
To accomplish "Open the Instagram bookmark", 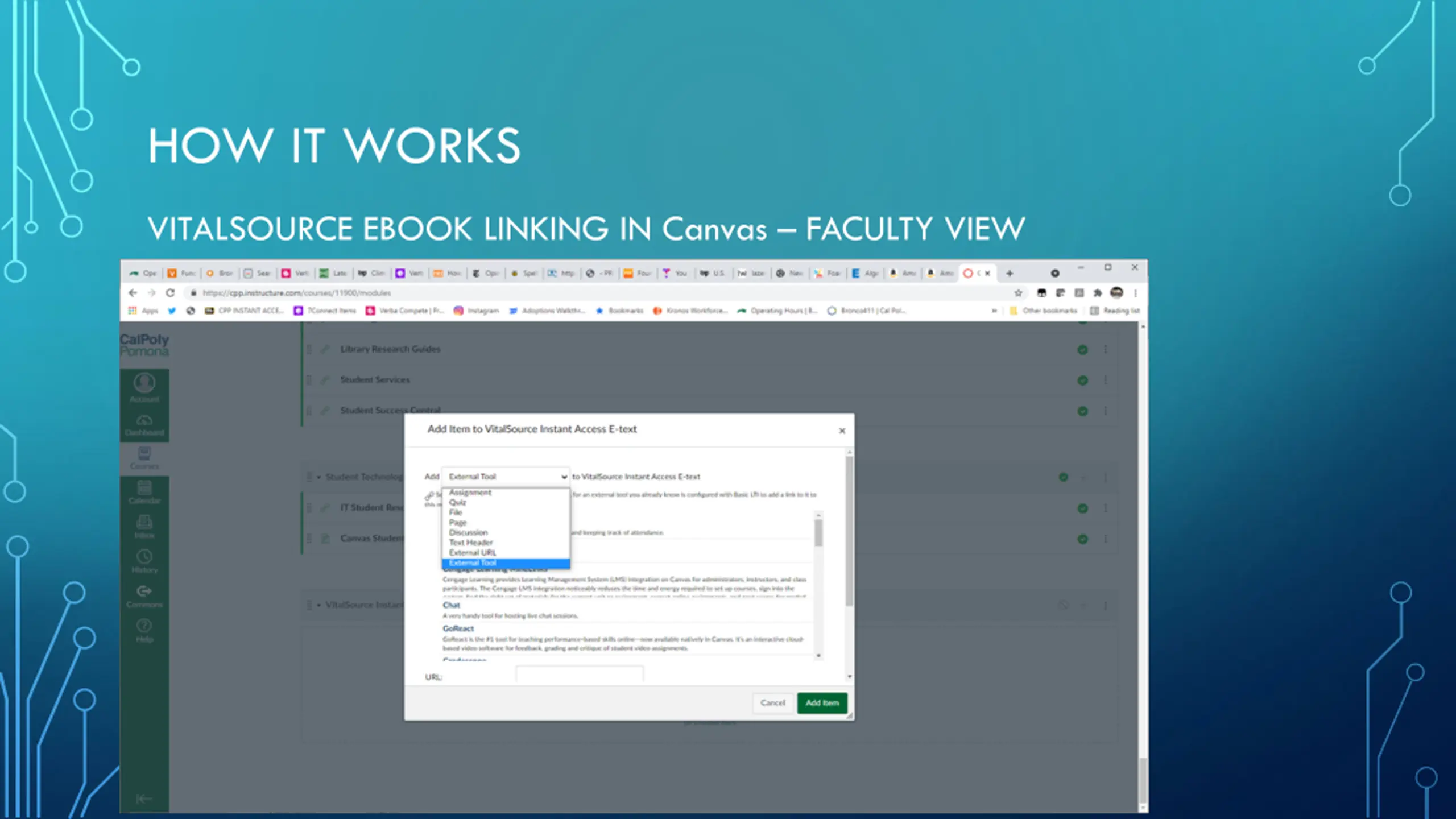I will [x=477, y=311].
